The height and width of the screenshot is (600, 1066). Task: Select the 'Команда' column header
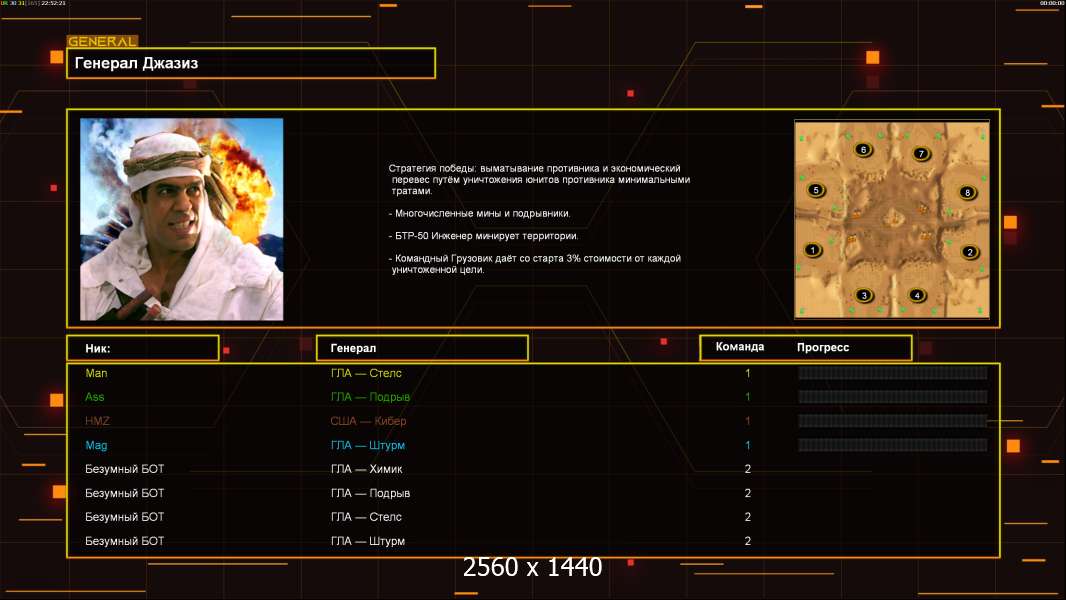(x=740, y=347)
